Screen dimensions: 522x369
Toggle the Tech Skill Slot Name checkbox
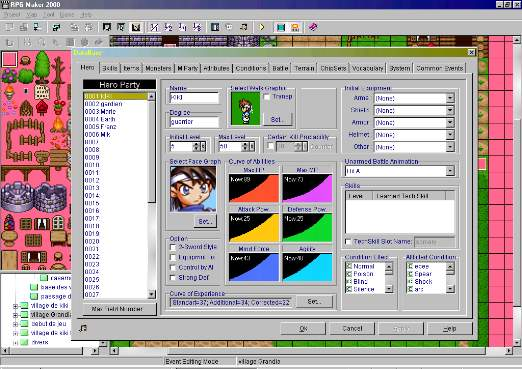click(349, 242)
